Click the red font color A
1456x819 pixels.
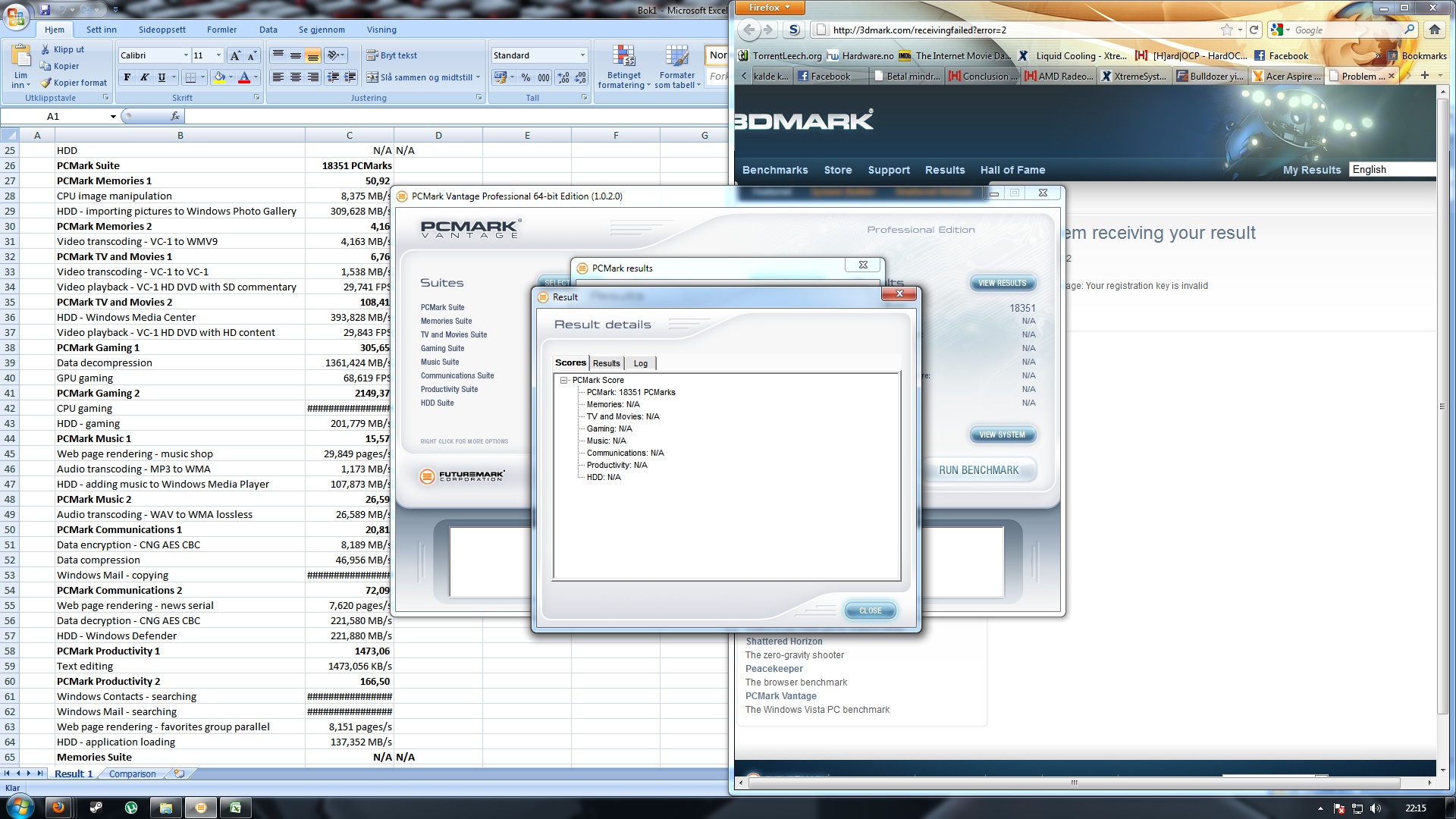point(244,77)
